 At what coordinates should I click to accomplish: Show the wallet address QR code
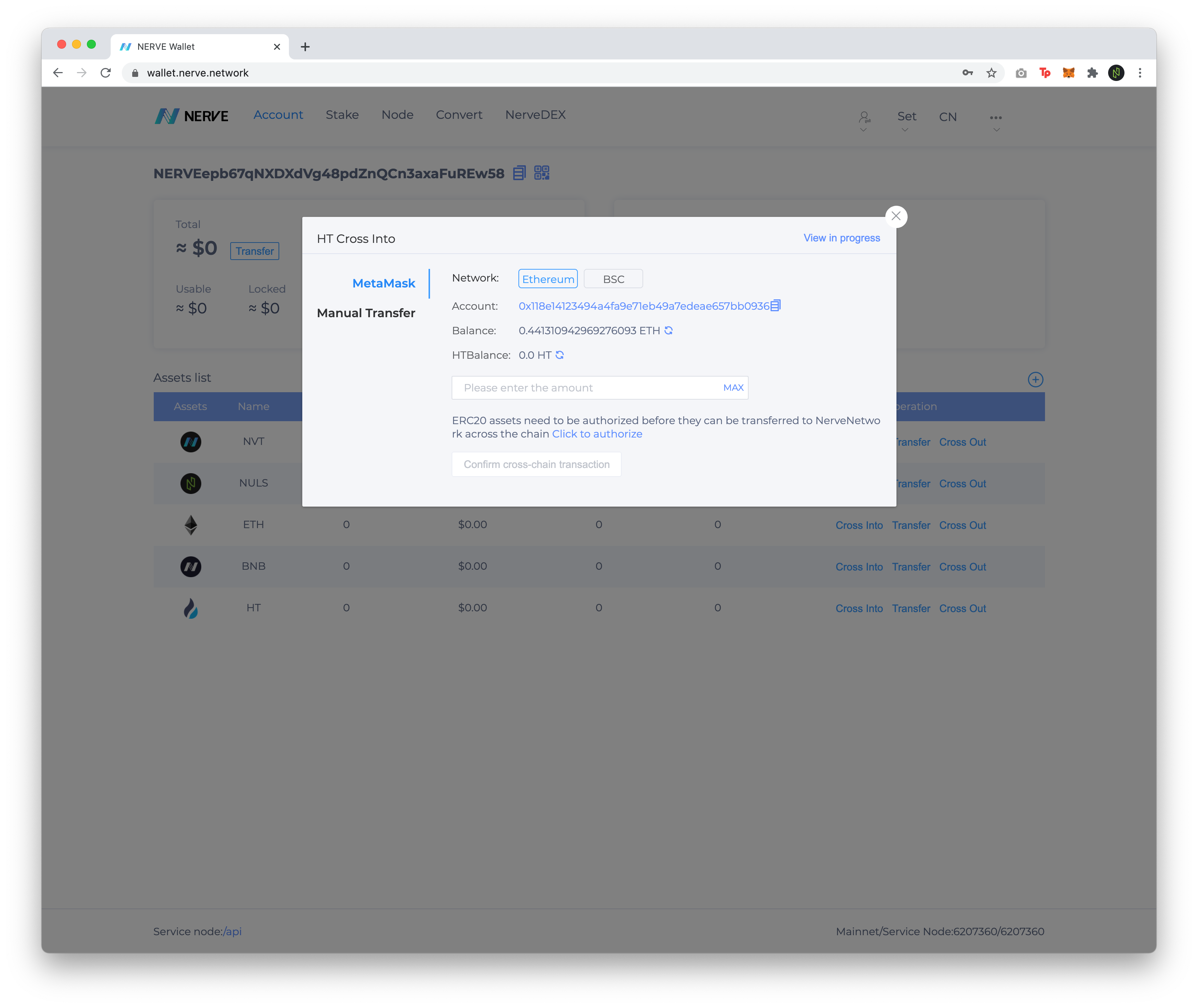pyautogui.click(x=541, y=173)
